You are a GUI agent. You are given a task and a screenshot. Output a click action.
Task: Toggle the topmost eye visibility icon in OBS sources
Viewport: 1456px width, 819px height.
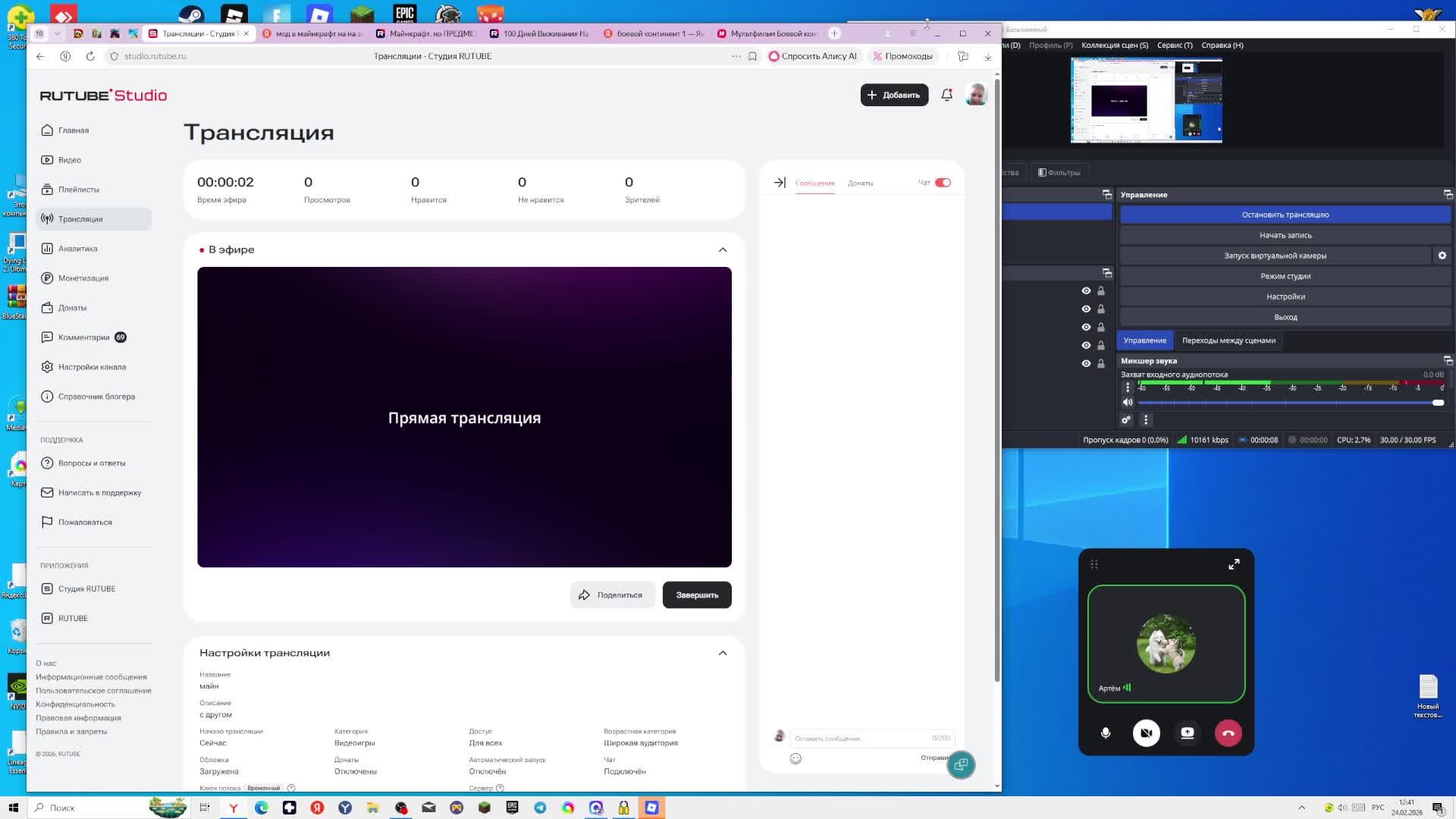[x=1086, y=291]
